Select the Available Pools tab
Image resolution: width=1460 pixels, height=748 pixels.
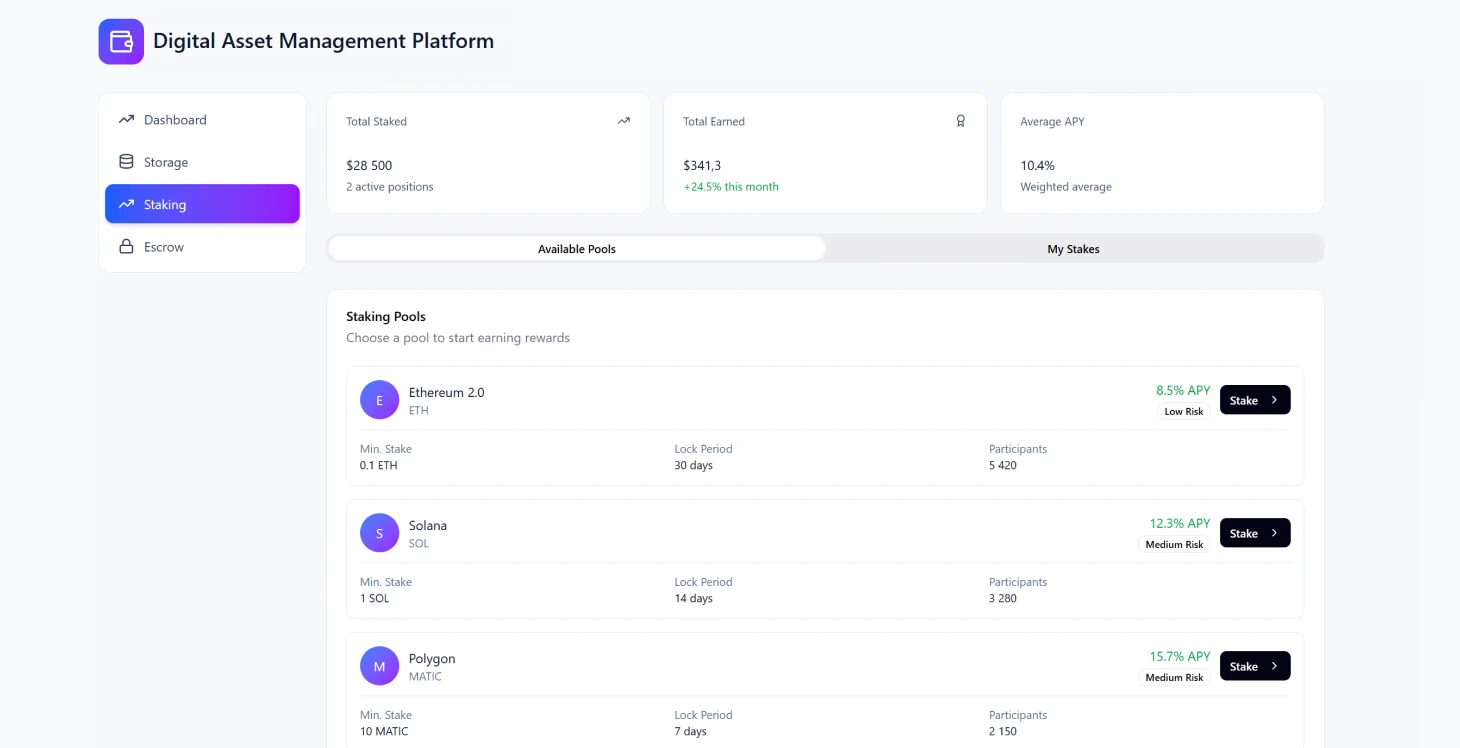coord(577,248)
